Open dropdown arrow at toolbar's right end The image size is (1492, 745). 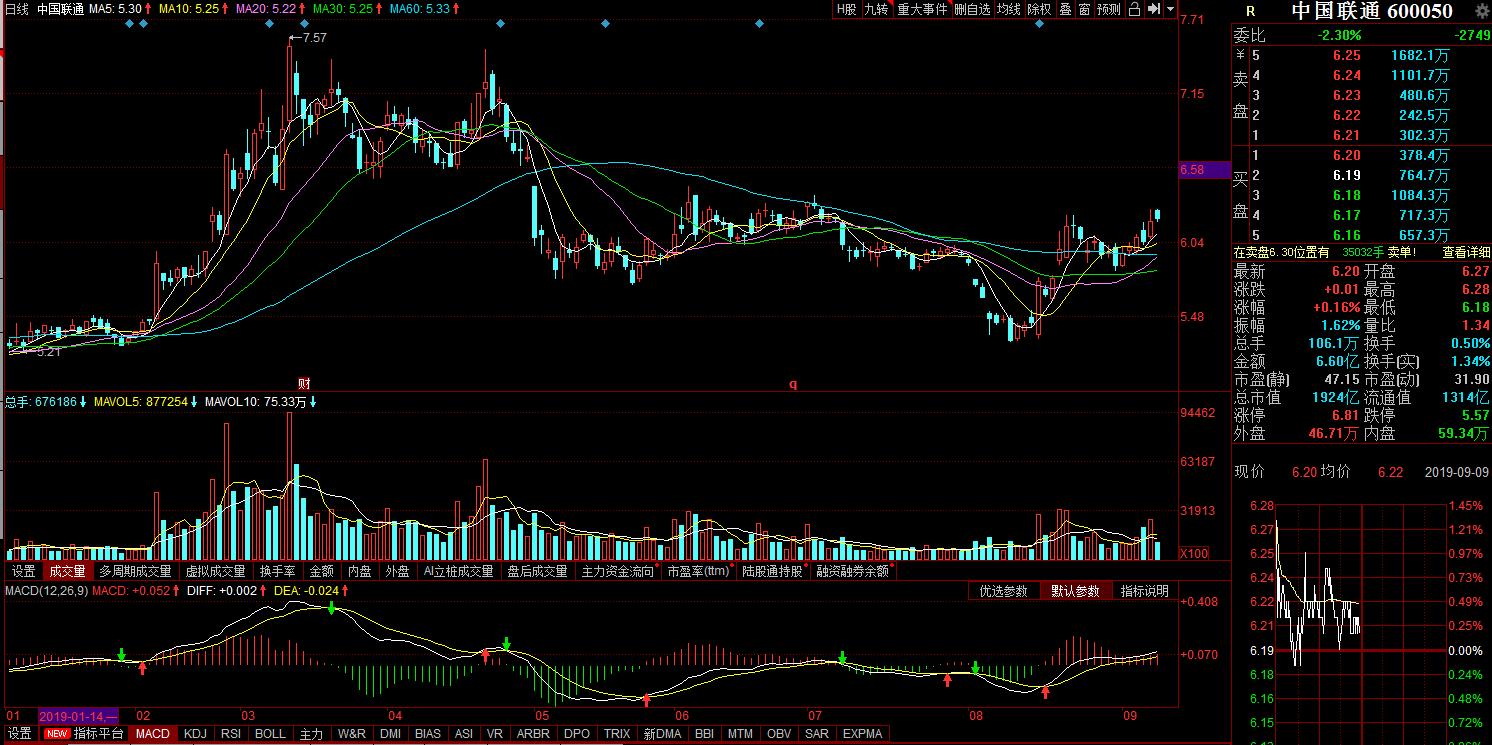coord(1170,9)
